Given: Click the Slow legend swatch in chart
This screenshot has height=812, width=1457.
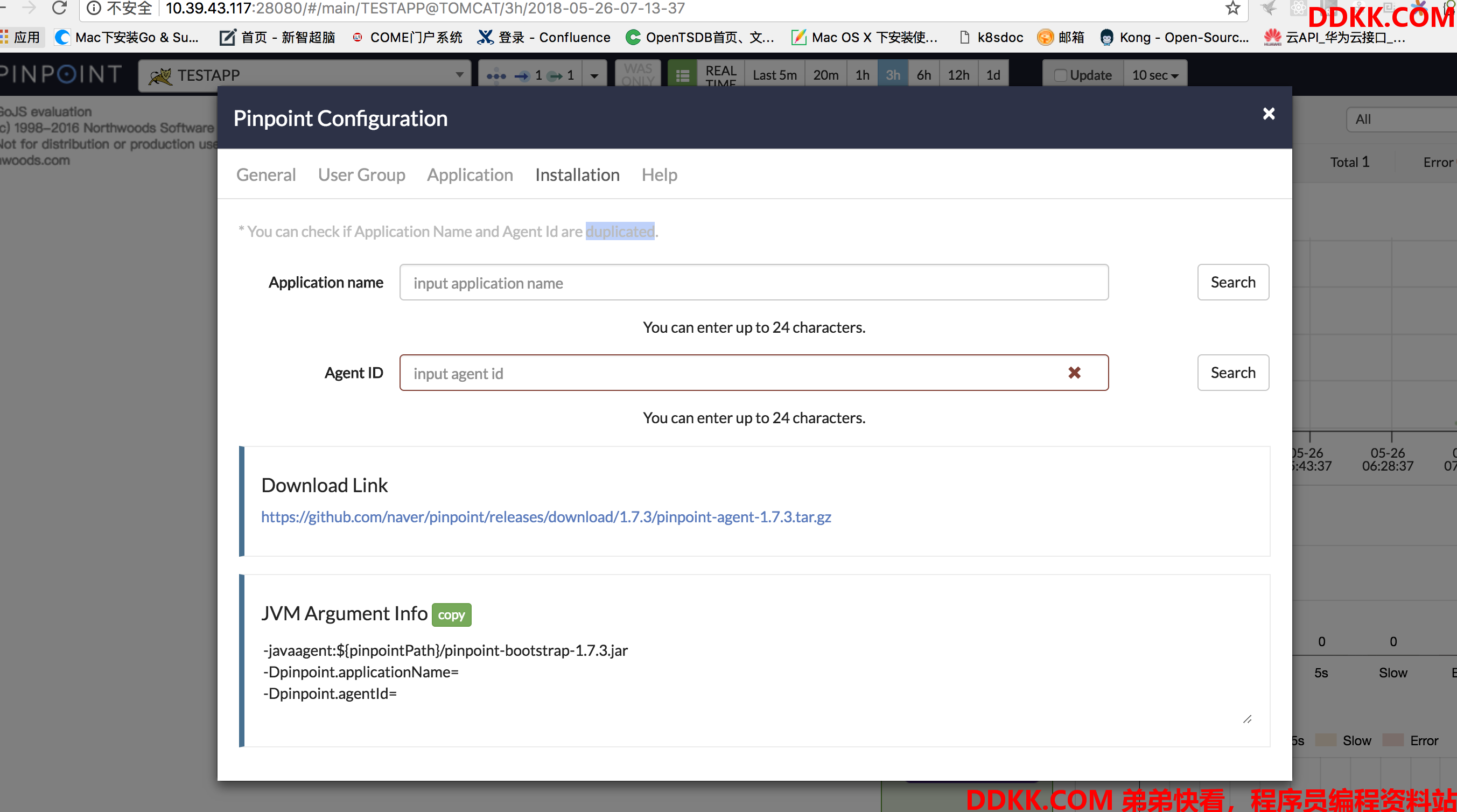Looking at the screenshot, I should [x=1325, y=740].
